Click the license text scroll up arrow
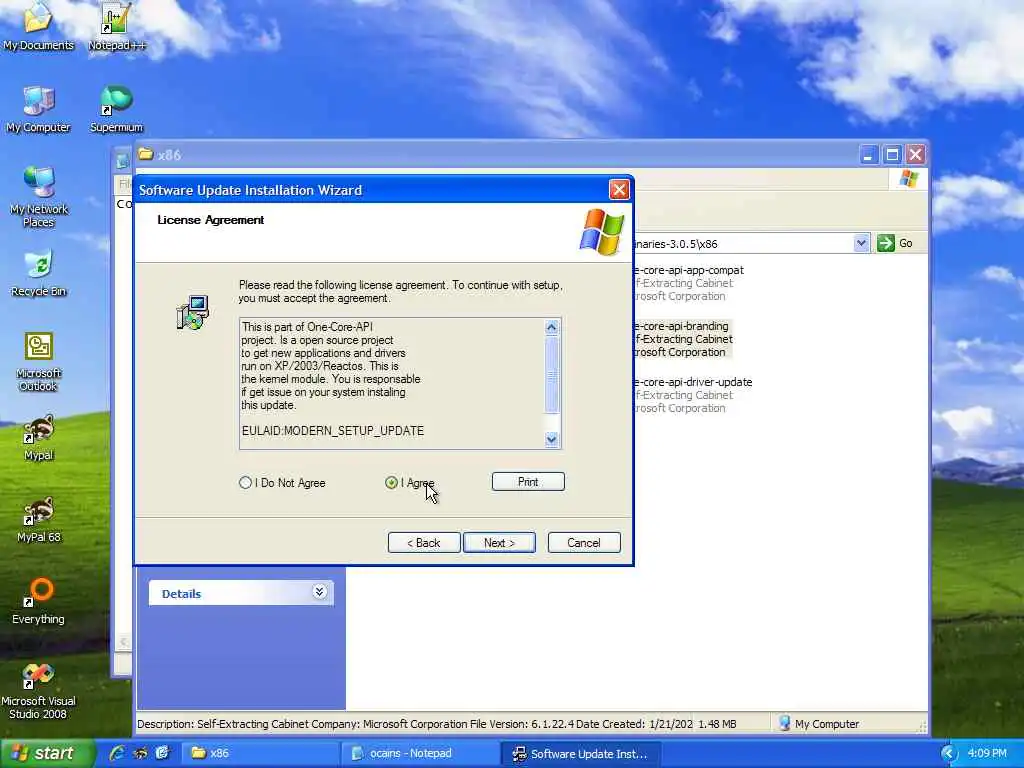Screen dimensions: 1024x768 [x=551, y=327]
